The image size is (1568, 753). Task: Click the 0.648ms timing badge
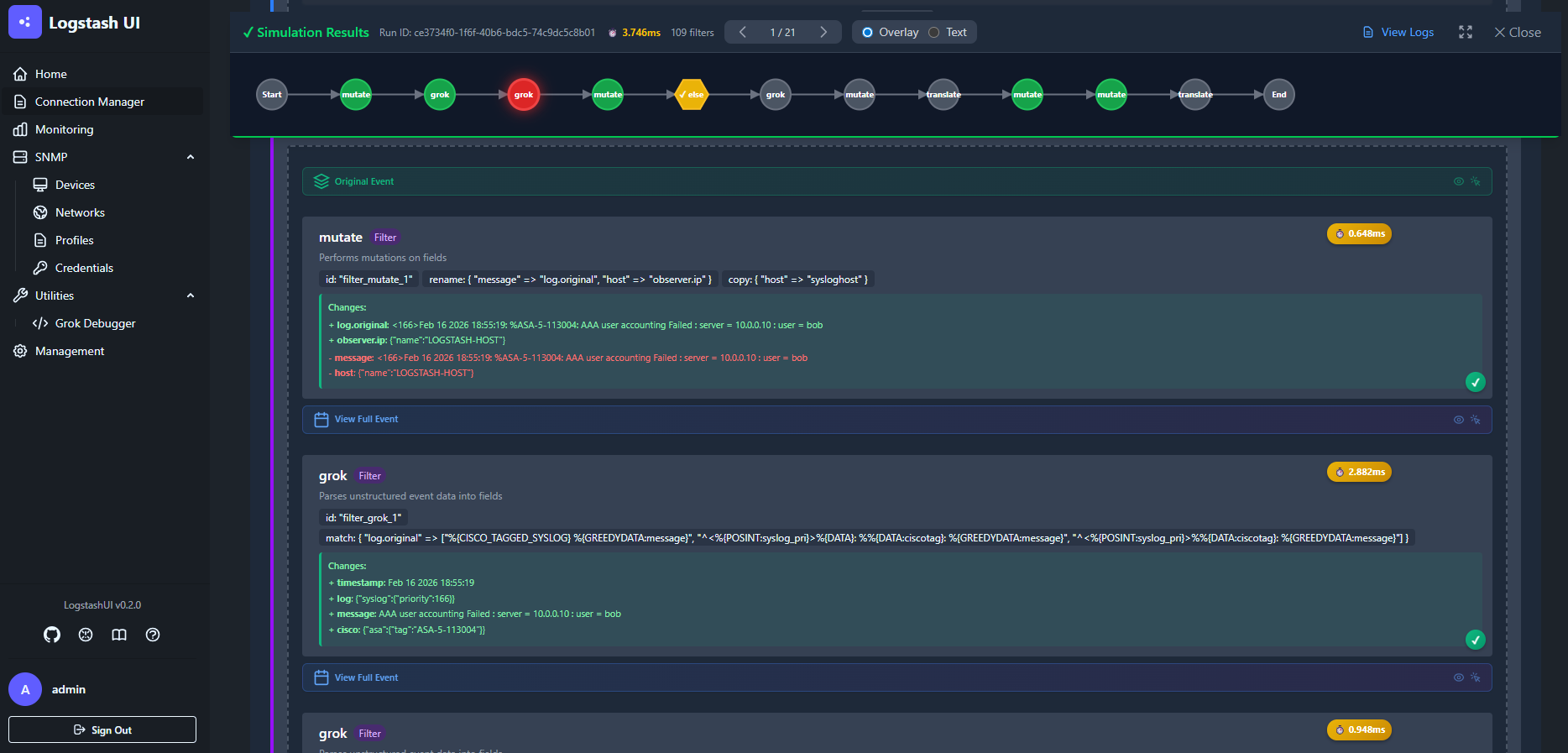click(x=1359, y=233)
